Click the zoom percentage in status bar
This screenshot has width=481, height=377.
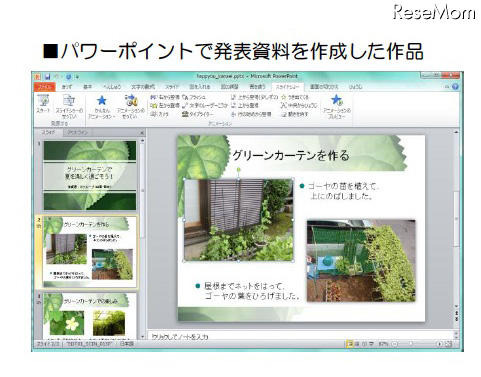pos(383,344)
